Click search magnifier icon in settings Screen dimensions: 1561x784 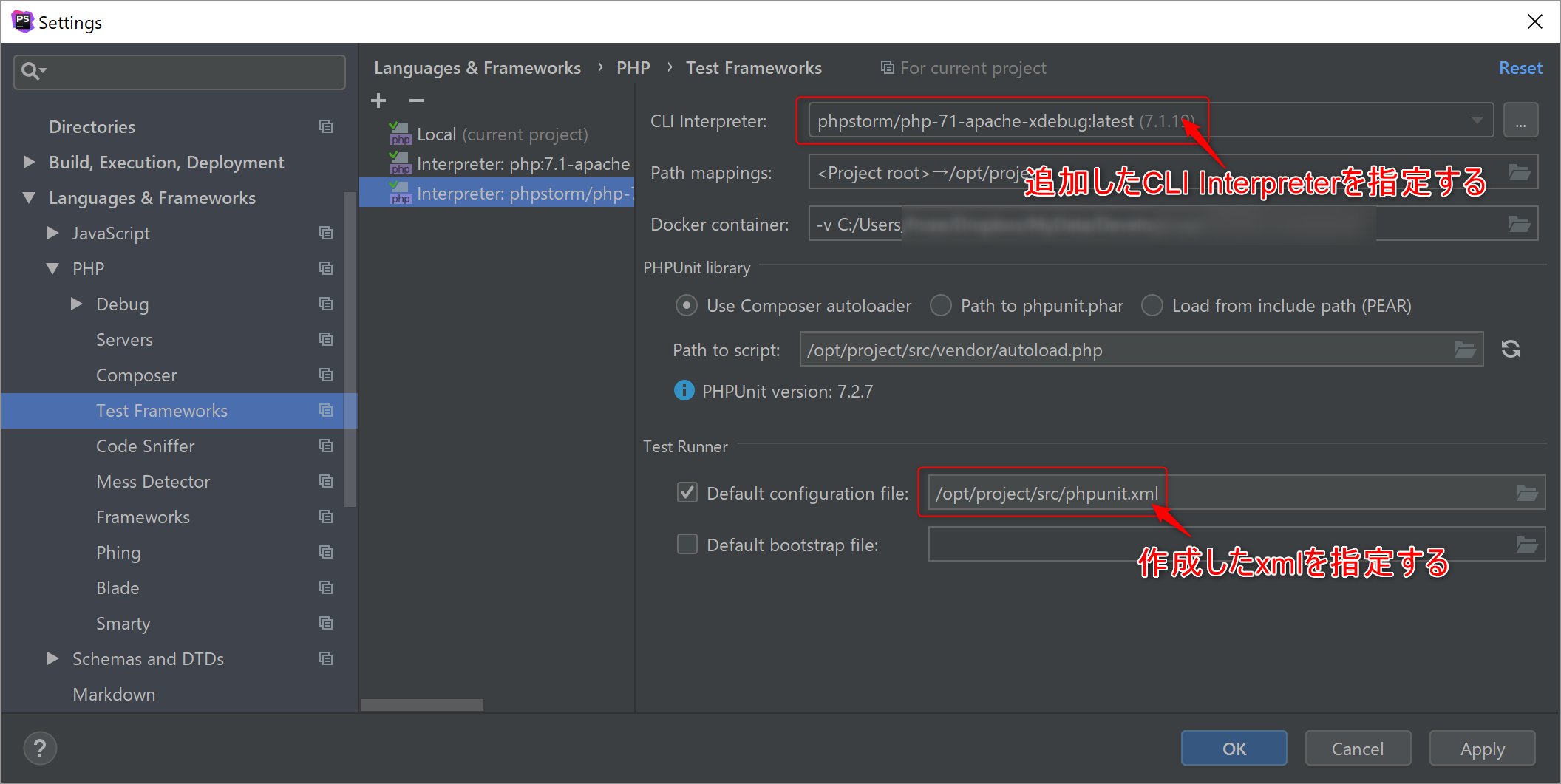pyautogui.click(x=30, y=71)
